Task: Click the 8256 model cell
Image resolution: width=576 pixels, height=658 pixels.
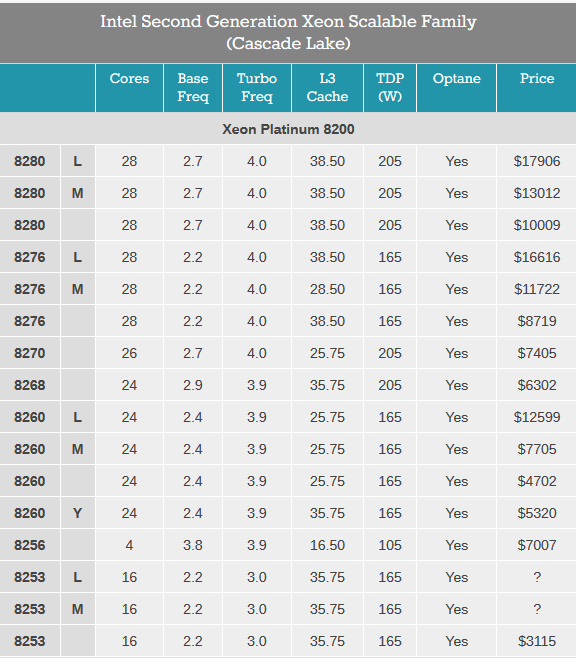Action: coord(30,545)
